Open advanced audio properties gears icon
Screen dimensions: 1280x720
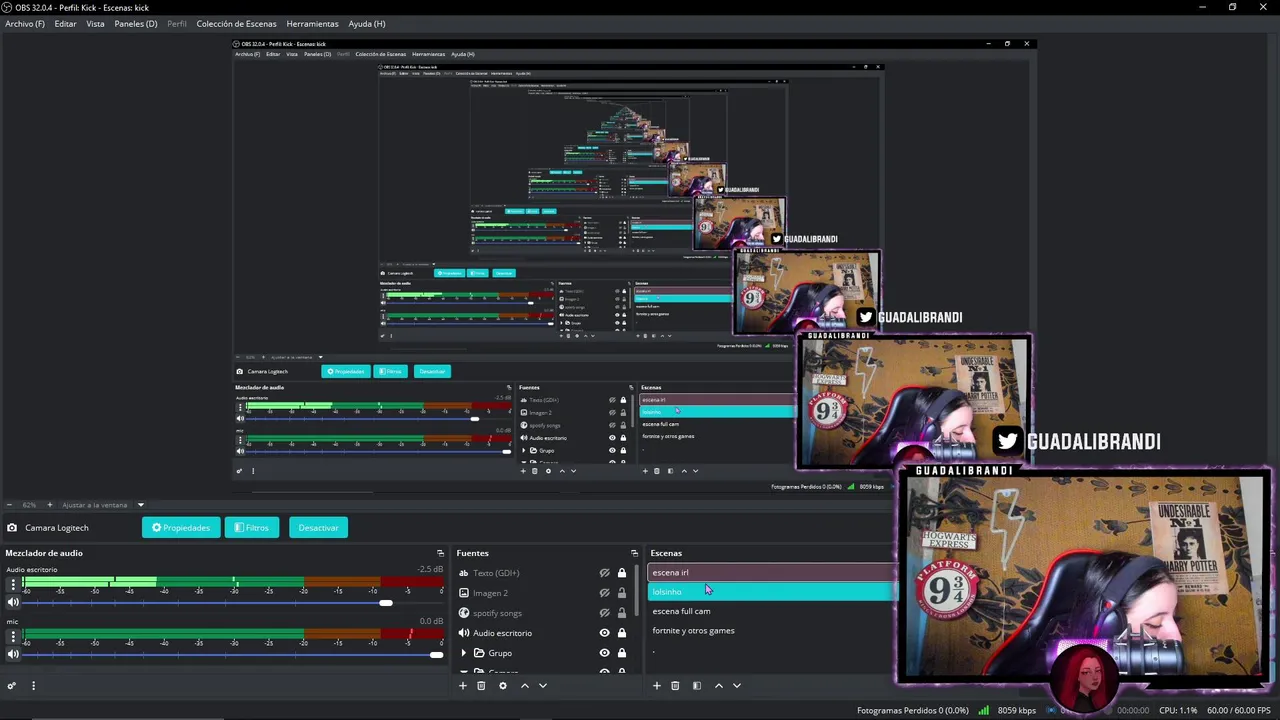tap(12, 686)
